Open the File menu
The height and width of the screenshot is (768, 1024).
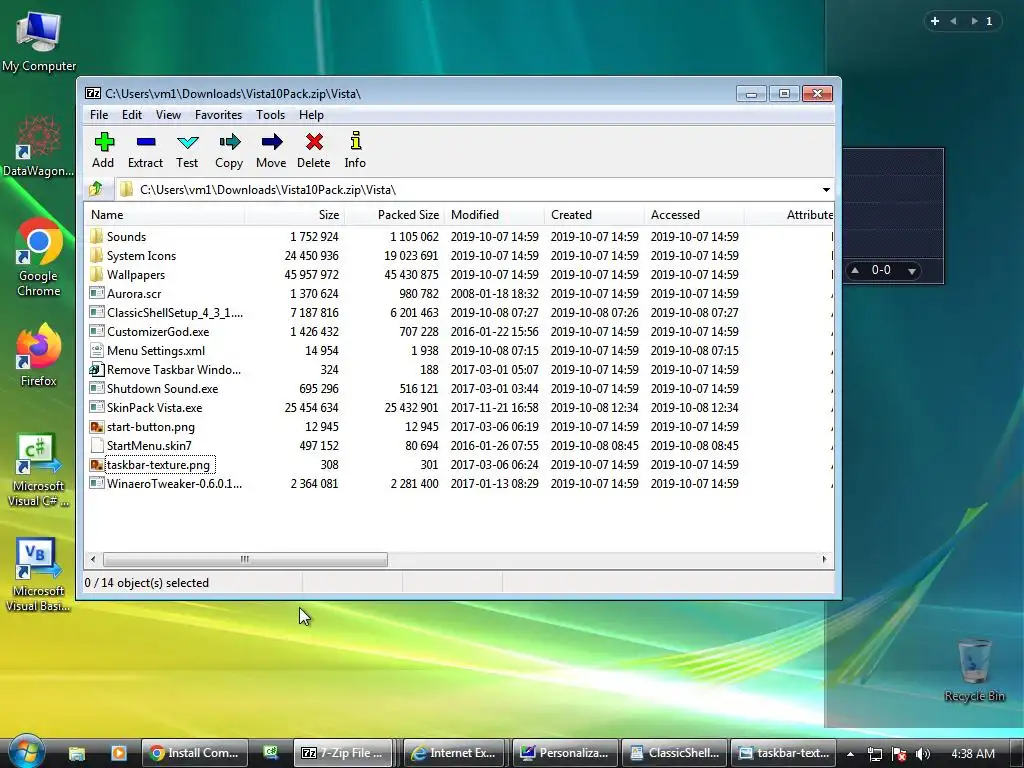99,115
